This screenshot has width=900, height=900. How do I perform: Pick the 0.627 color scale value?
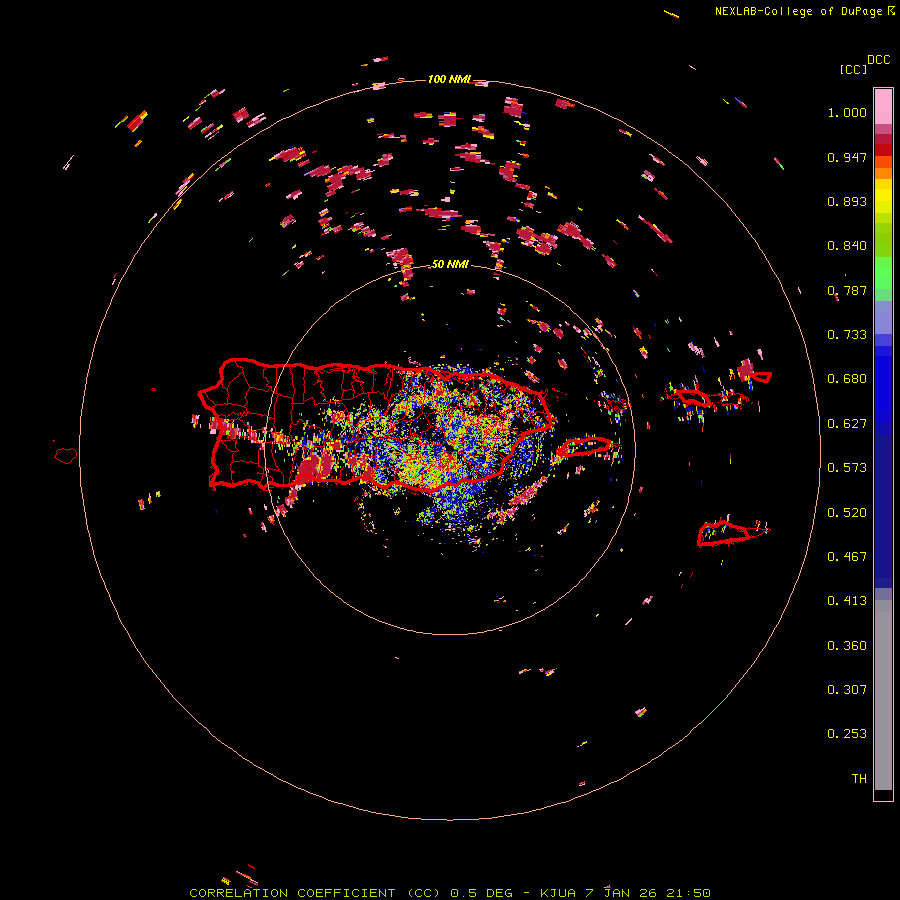tap(847, 424)
